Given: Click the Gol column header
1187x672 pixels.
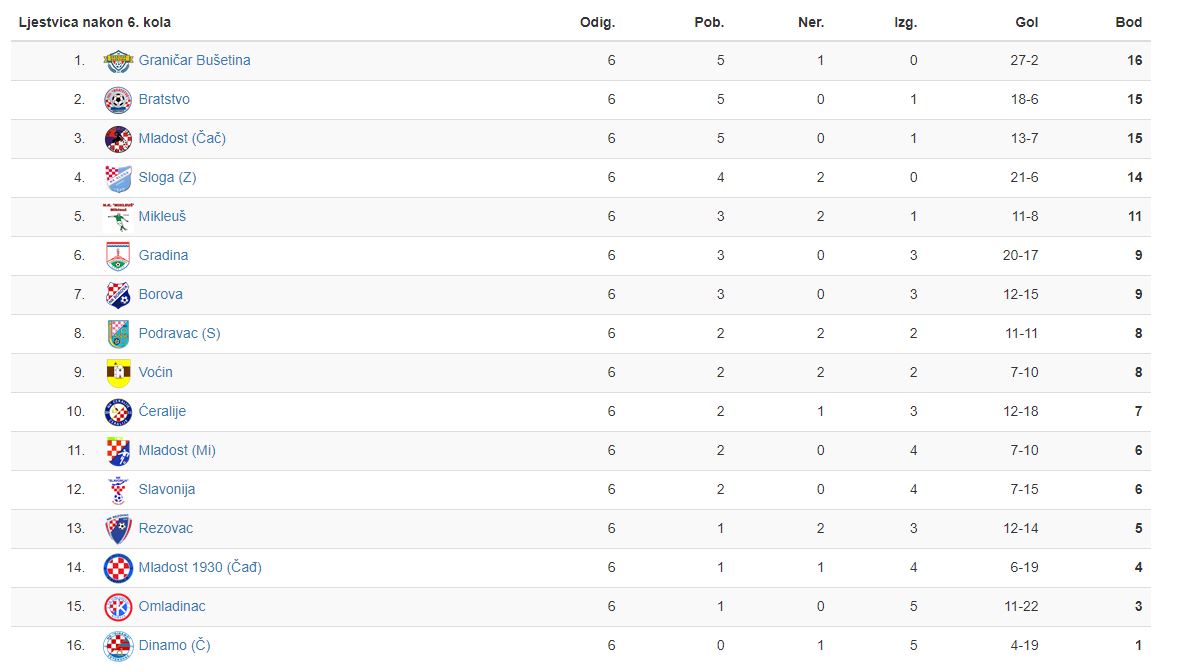Looking at the screenshot, I should (1027, 22).
